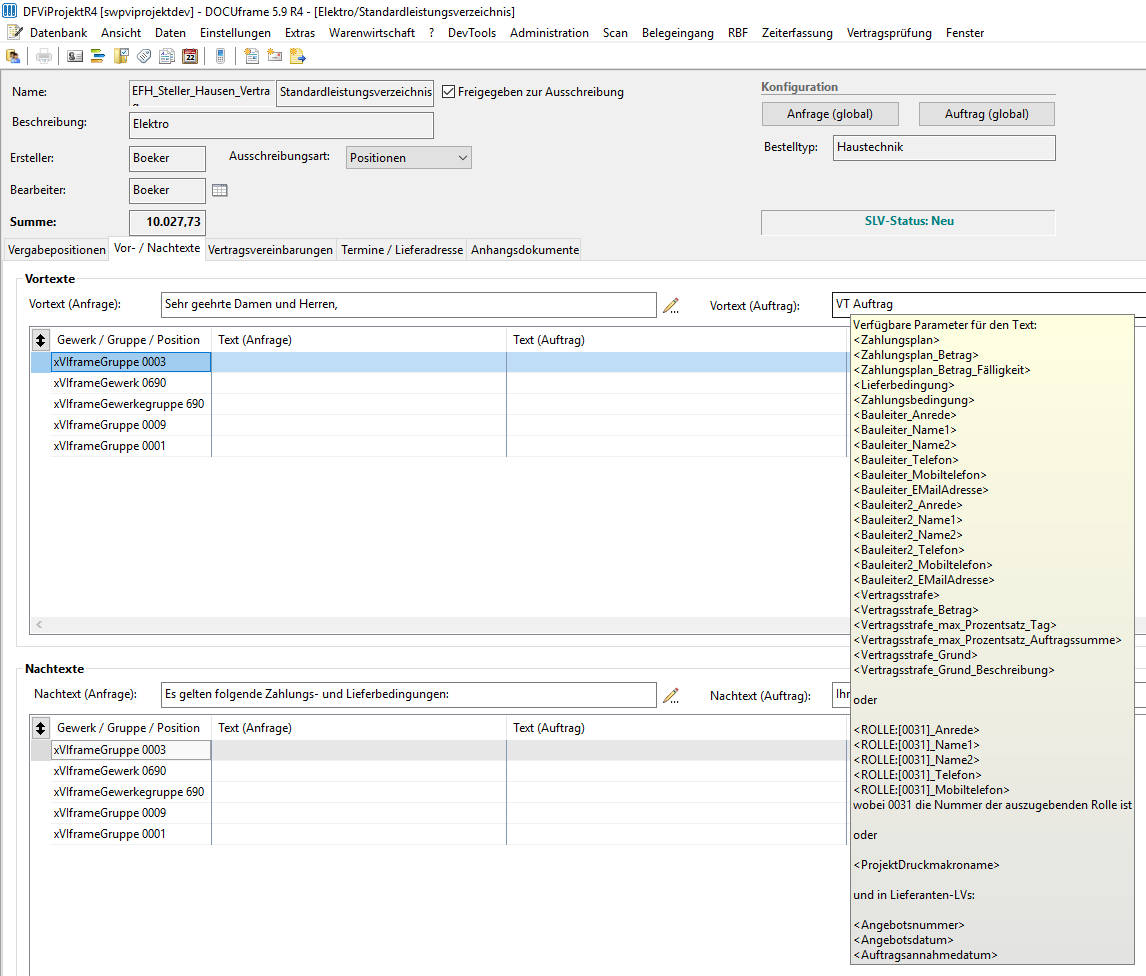Viewport: 1146px width, 976px height.
Task: Click the SLV-Status: Neu button
Action: pyautogui.click(x=908, y=222)
